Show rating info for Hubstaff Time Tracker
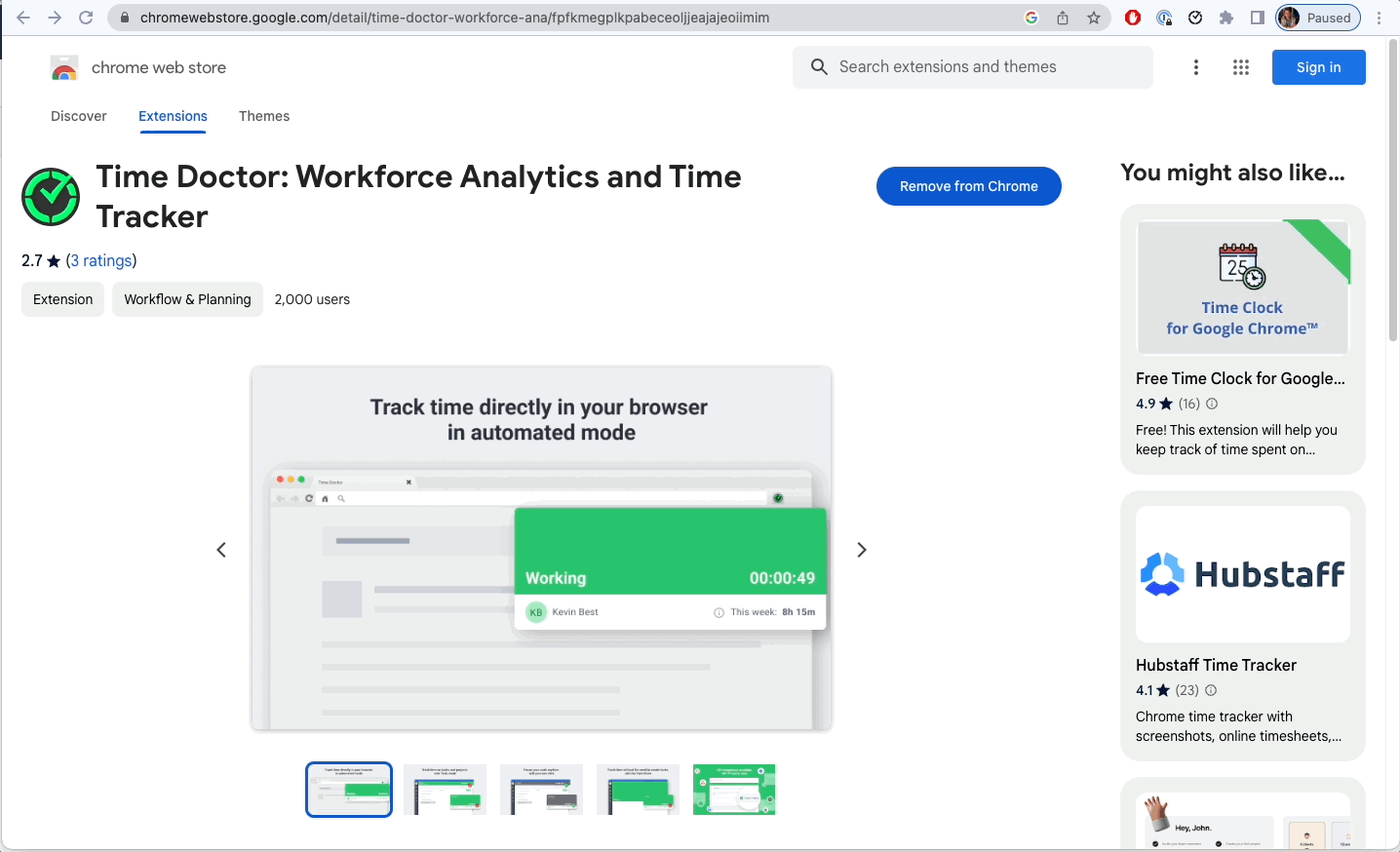 (x=1211, y=690)
